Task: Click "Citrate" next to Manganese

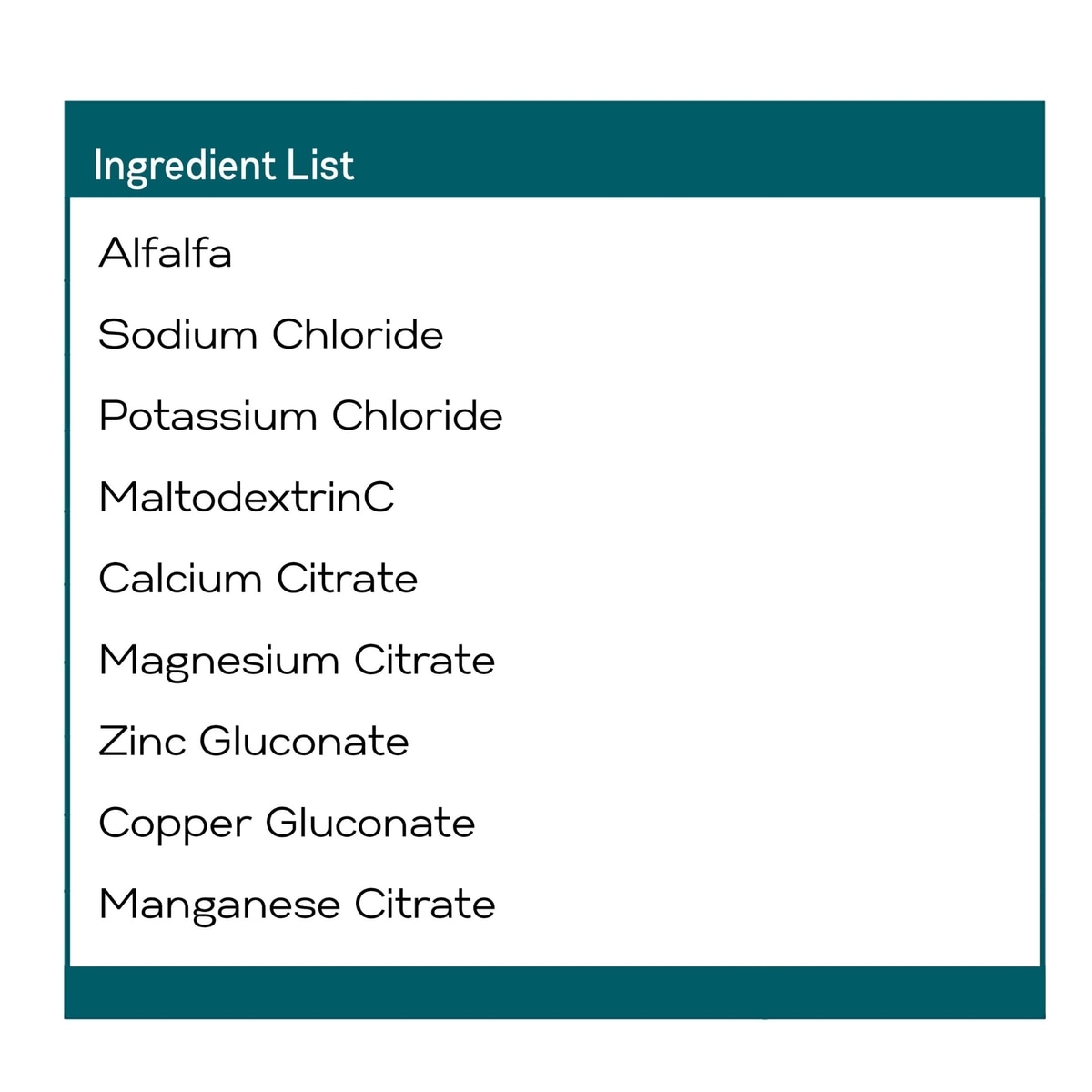Action: [x=424, y=905]
